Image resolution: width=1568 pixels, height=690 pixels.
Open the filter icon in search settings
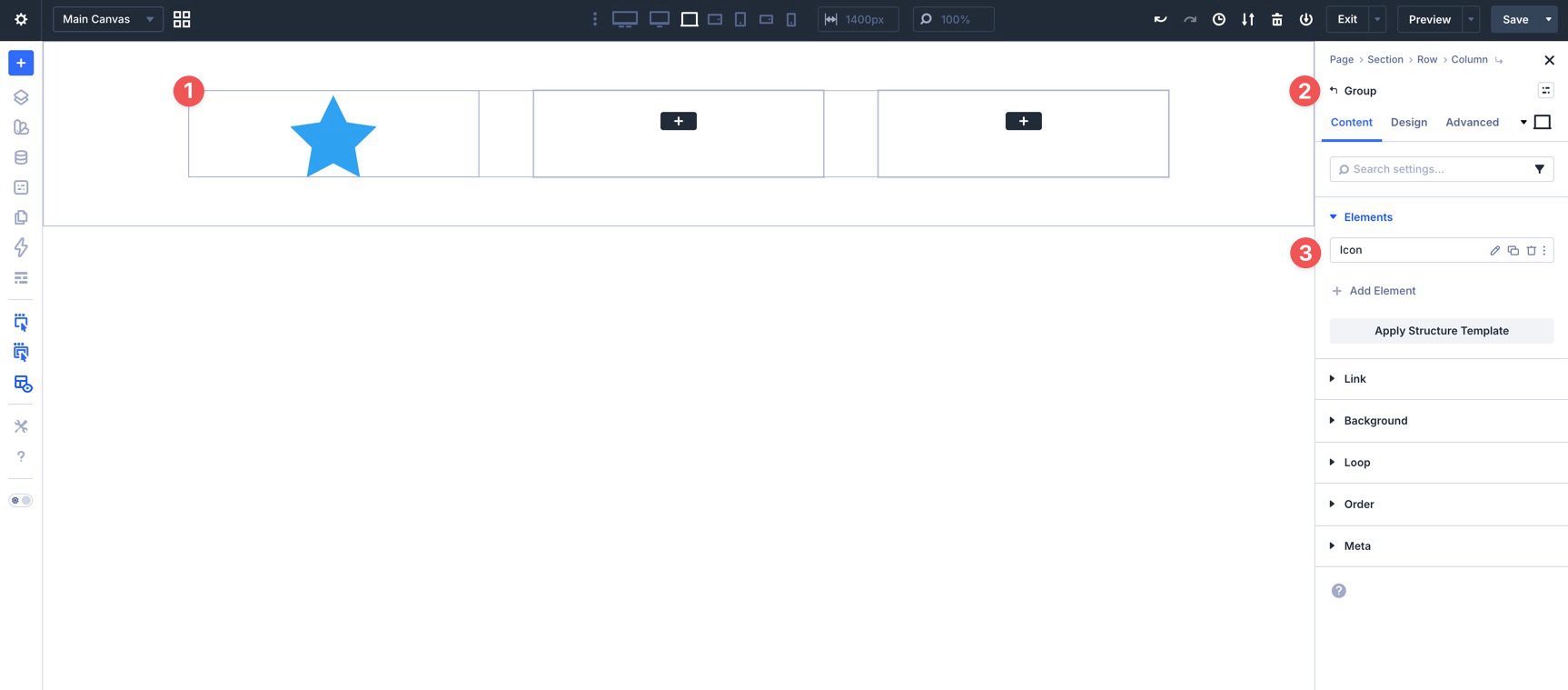[x=1540, y=169]
